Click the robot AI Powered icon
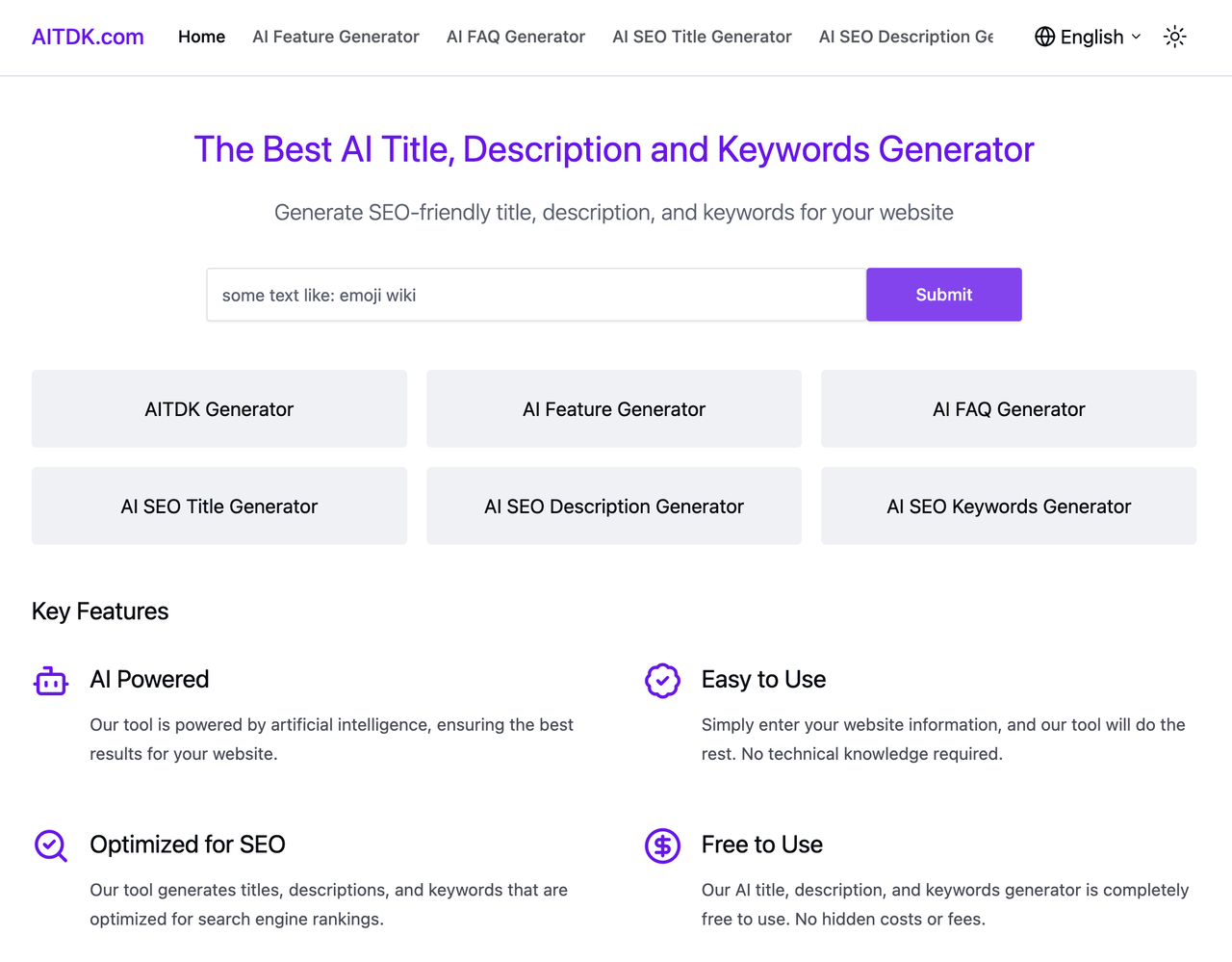 [x=51, y=681]
